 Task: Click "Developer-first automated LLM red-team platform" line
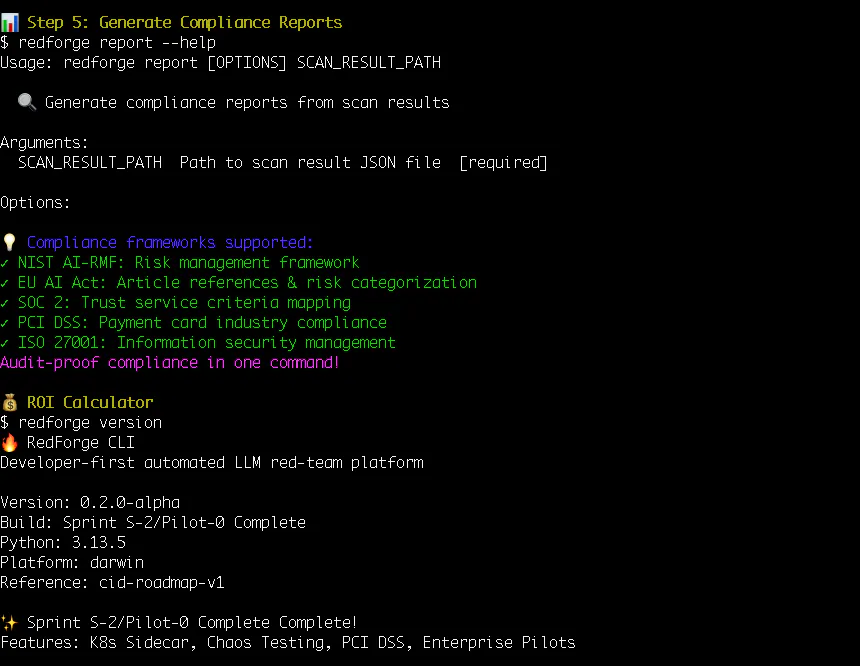coord(212,462)
